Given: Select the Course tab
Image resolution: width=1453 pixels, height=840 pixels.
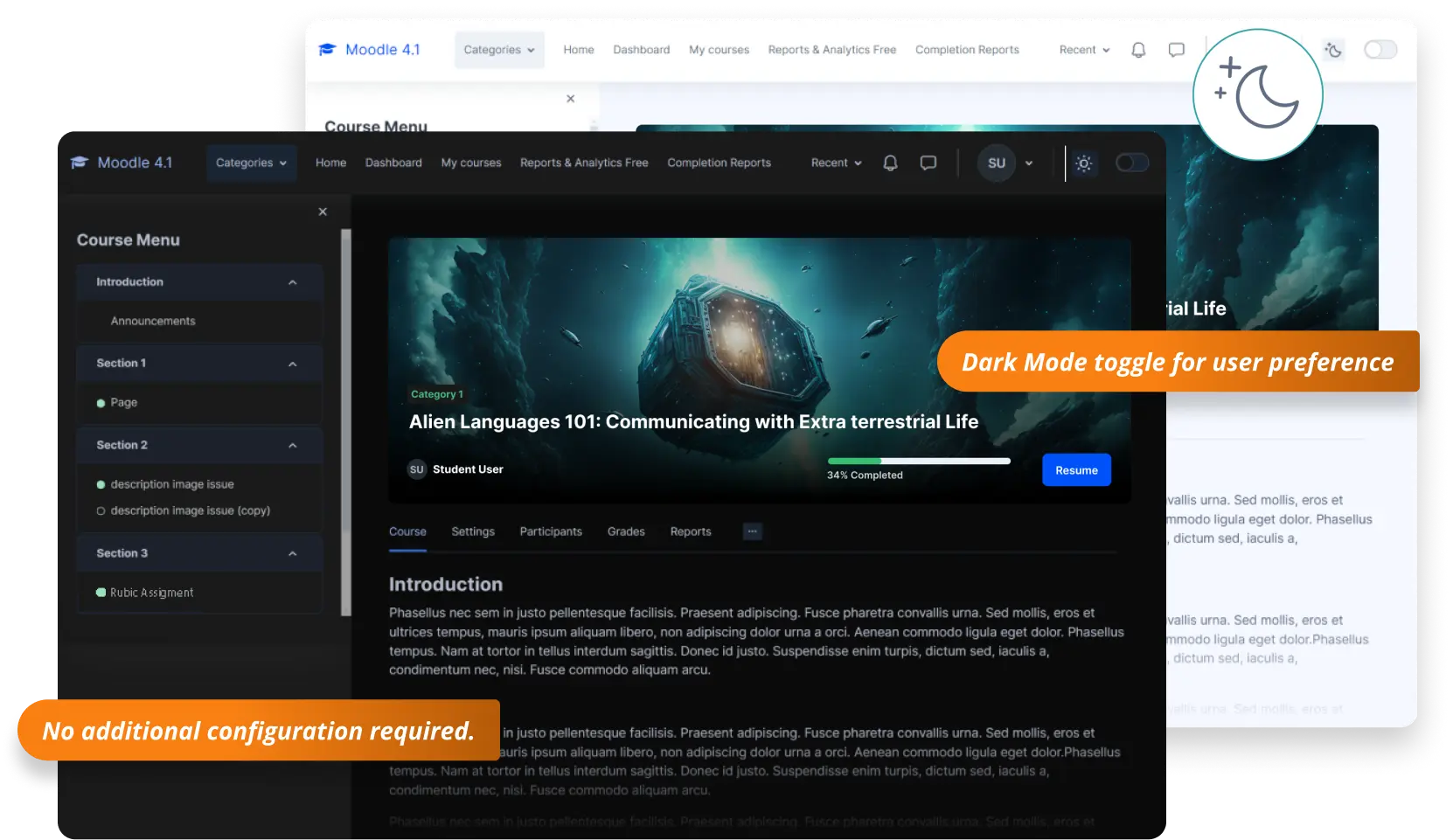Looking at the screenshot, I should tap(407, 531).
